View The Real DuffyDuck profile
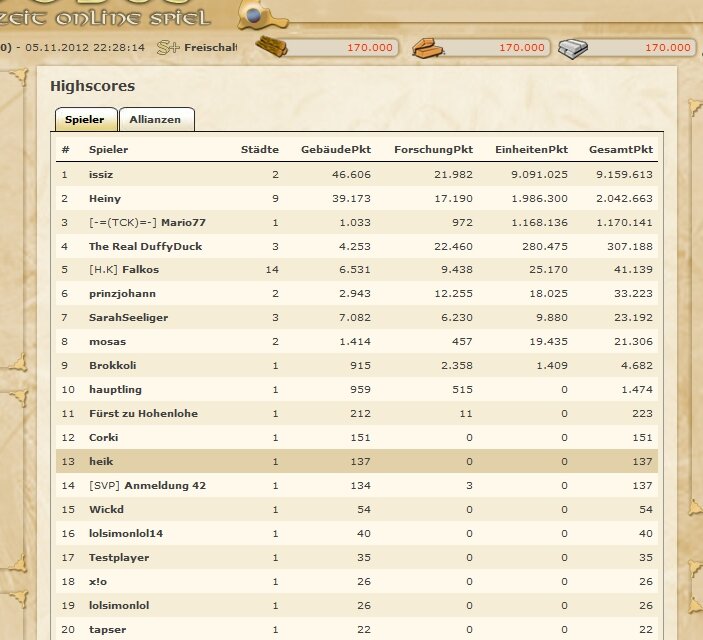 145,246
